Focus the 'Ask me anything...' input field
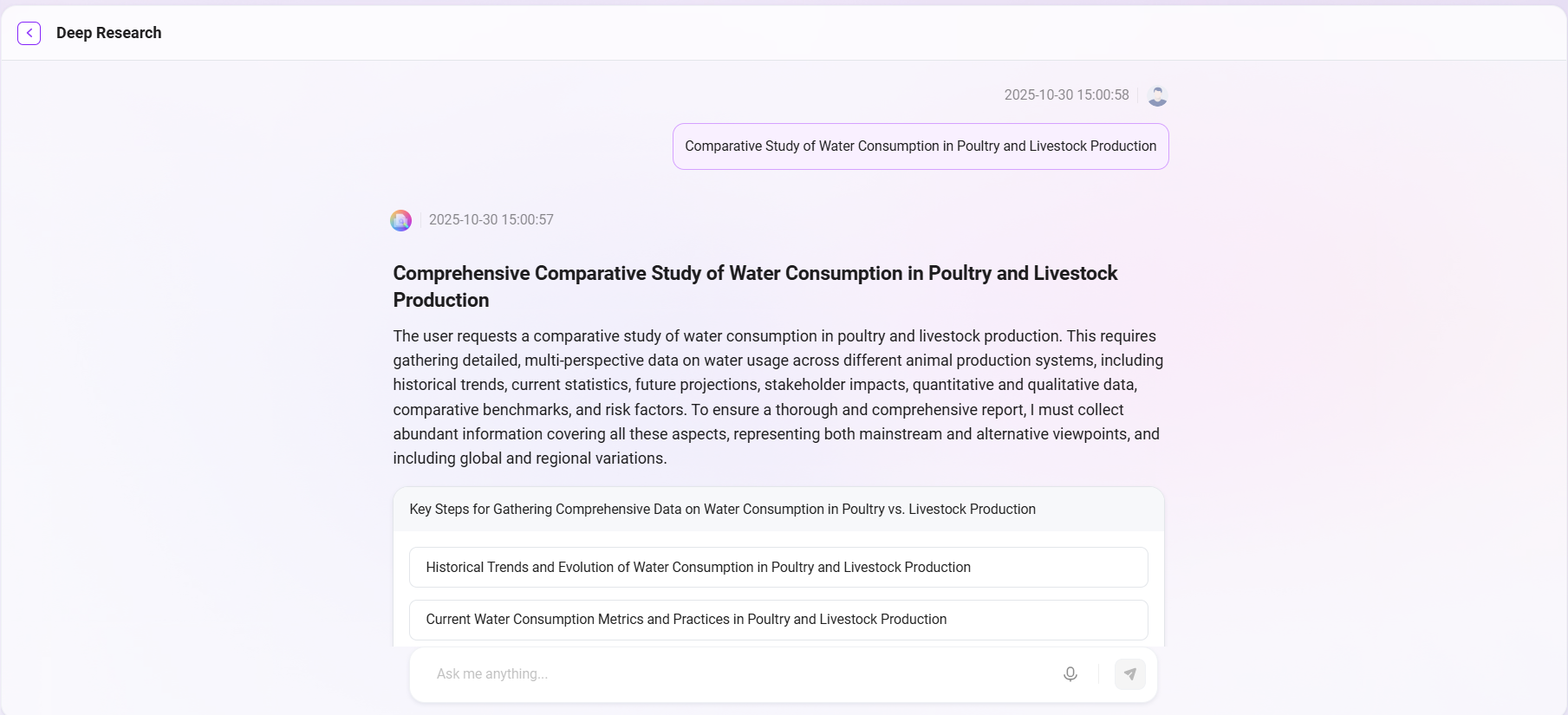The height and width of the screenshot is (715, 1568). [737, 674]
